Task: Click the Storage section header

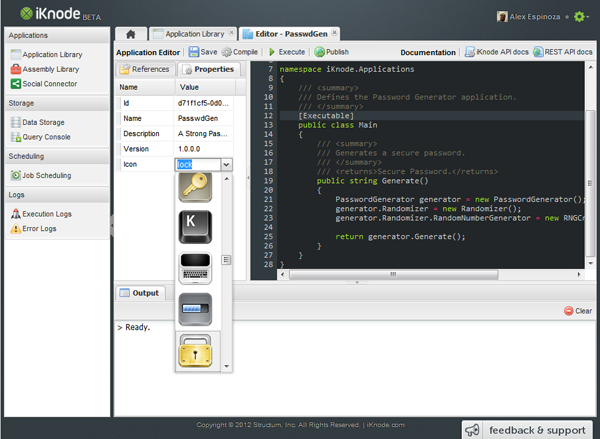Action: pyautogui.click(x=57, y=103)
